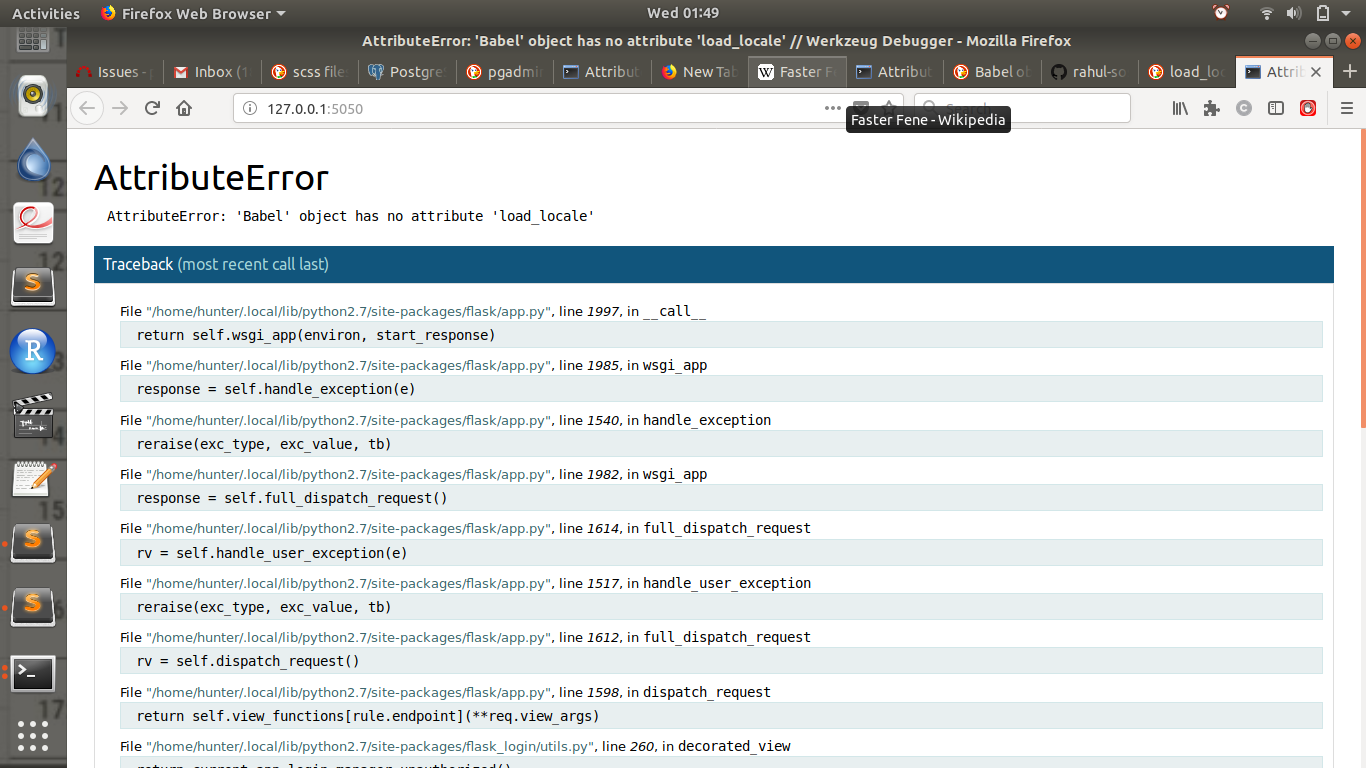Toggle the Firefox sidebar view icon
This screenshot has height=768, width=1366.
click(1276, 108)
